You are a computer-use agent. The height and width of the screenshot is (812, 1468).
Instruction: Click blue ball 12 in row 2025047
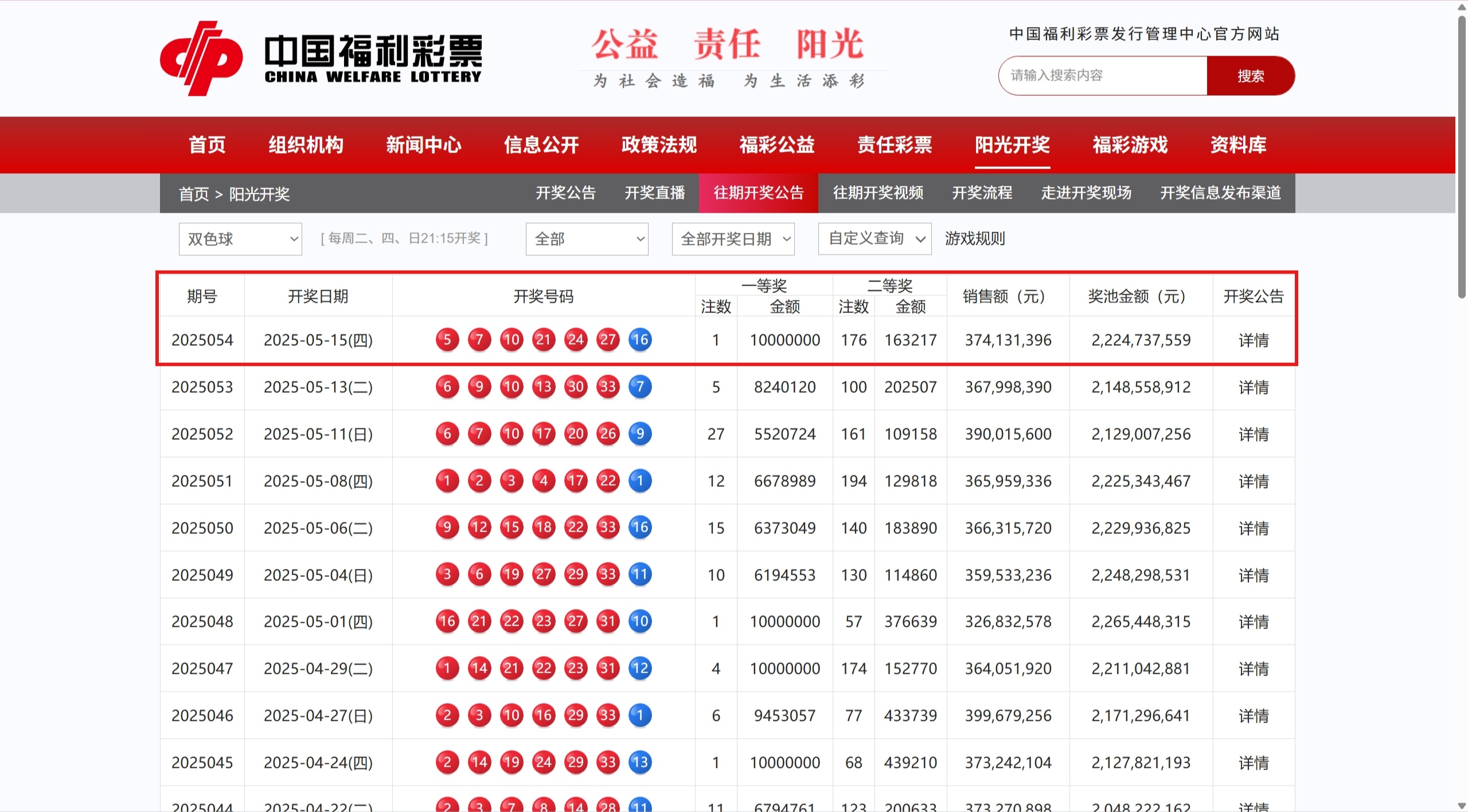pyautogui.click(x=641, y=668)
